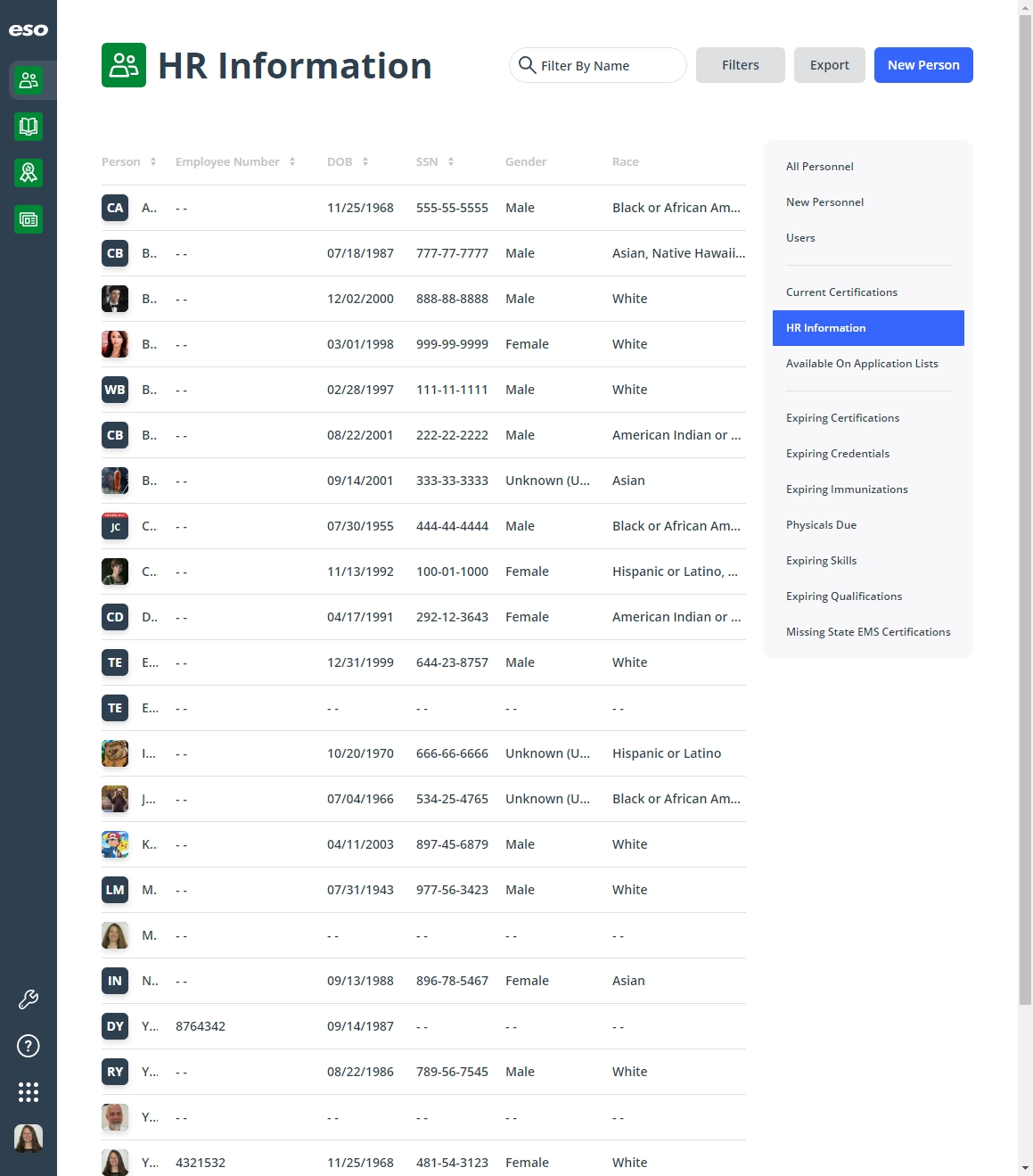Focus the Filter By Name search field

click(598, 65)
